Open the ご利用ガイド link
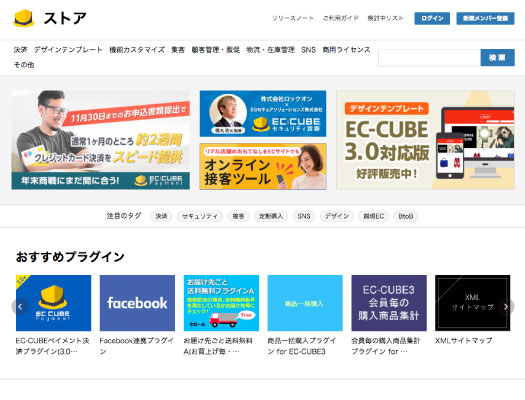 341,18
